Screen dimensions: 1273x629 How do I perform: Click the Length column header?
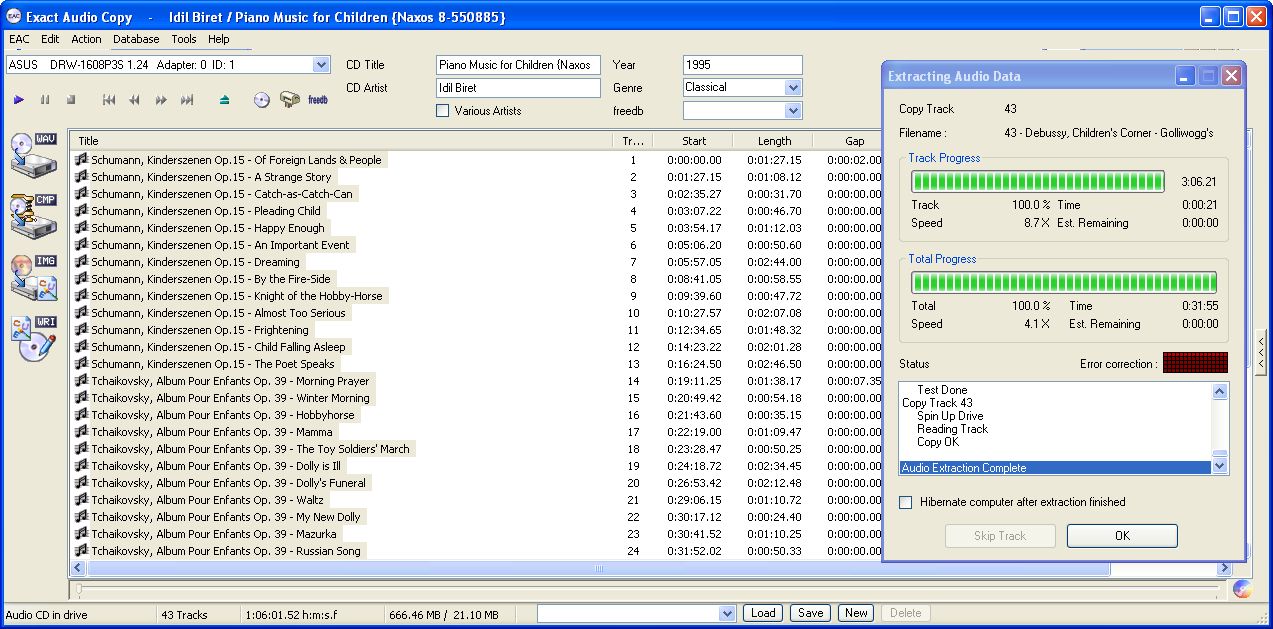pyautogui.click(x=774, y=141)
